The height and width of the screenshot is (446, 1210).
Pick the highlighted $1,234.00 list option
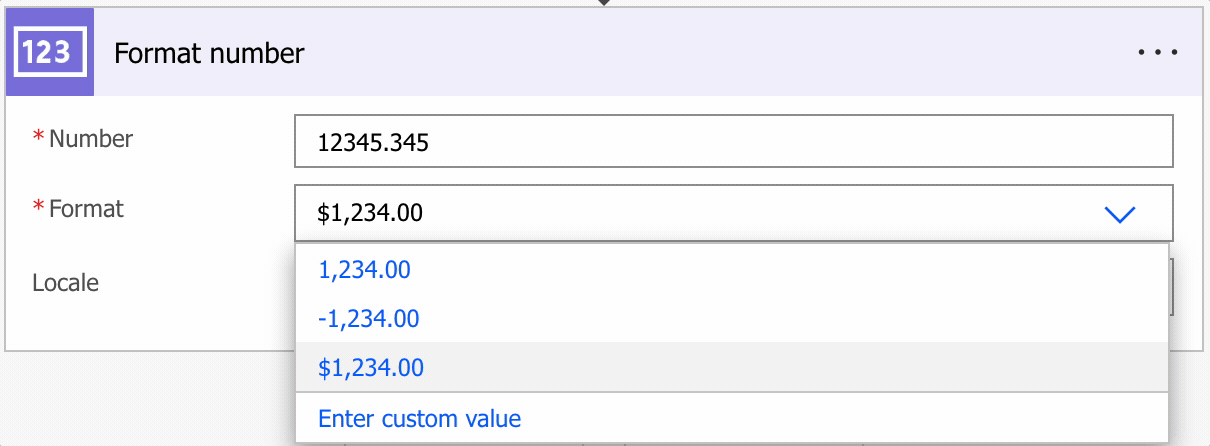coord(371,368)
